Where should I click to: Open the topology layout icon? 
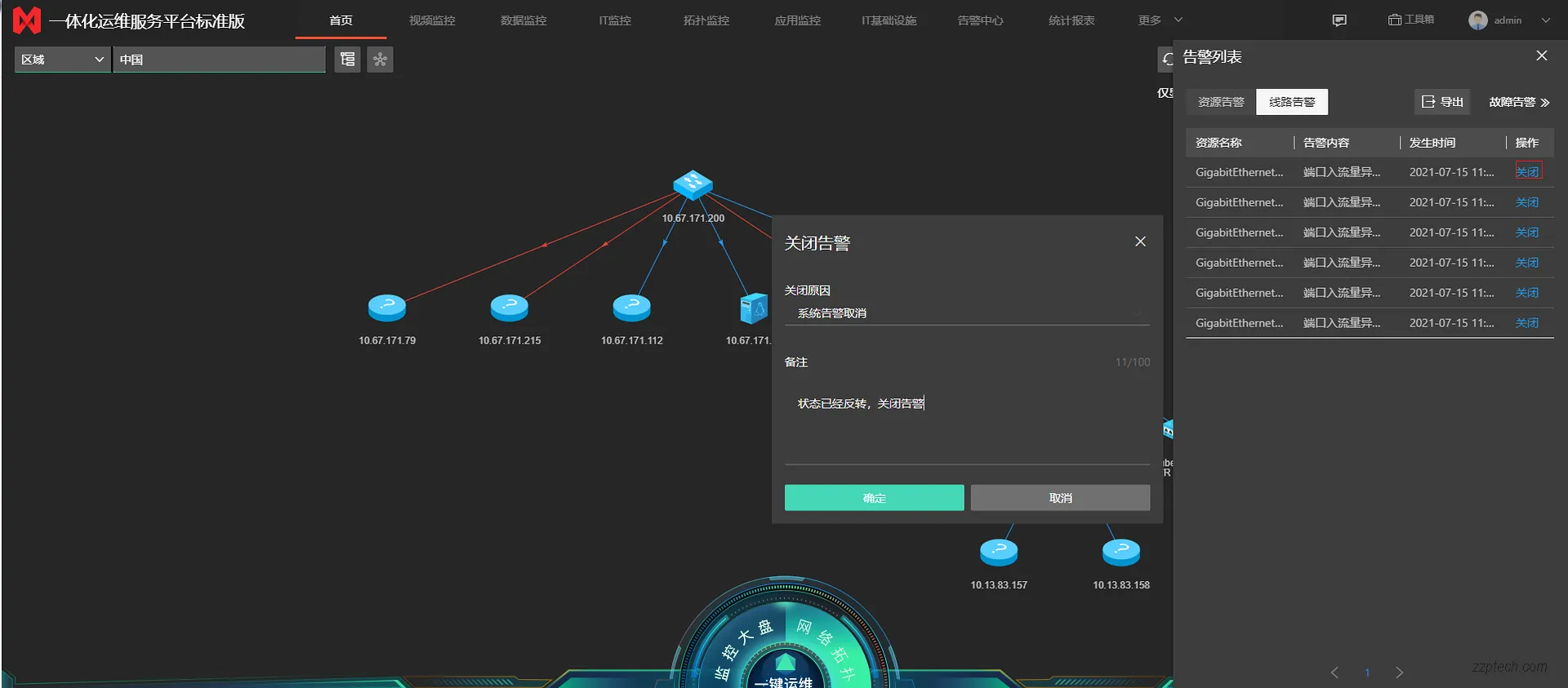coord(380,59)
